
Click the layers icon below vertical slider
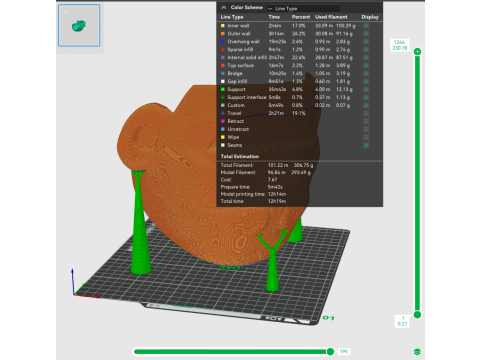[x=417, y=352]
